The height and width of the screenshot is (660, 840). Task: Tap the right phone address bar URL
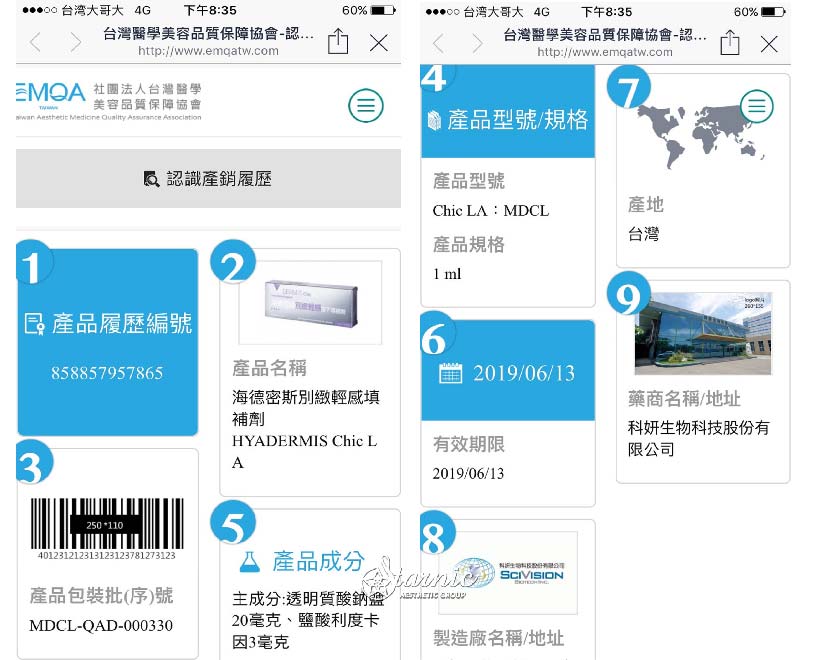point(605,52)
